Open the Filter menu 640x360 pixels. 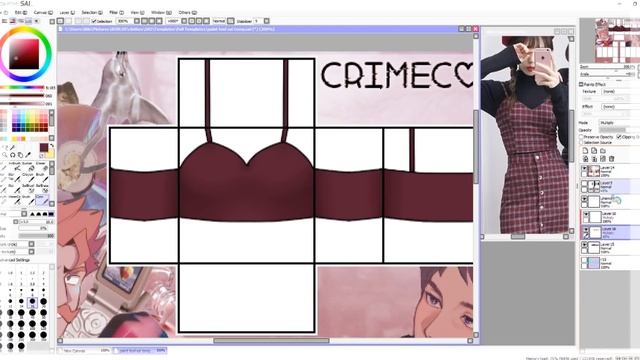coord(116,13)
